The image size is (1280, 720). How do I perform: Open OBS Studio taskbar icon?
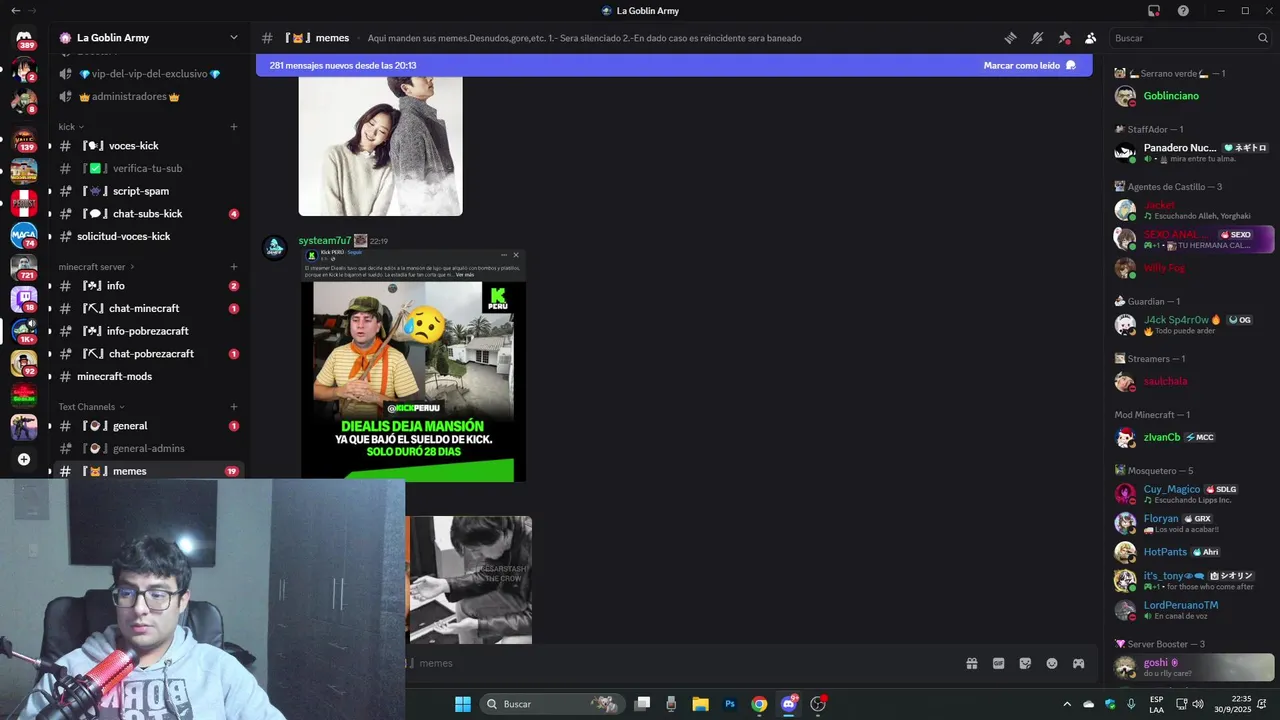(x=818, y=704)
